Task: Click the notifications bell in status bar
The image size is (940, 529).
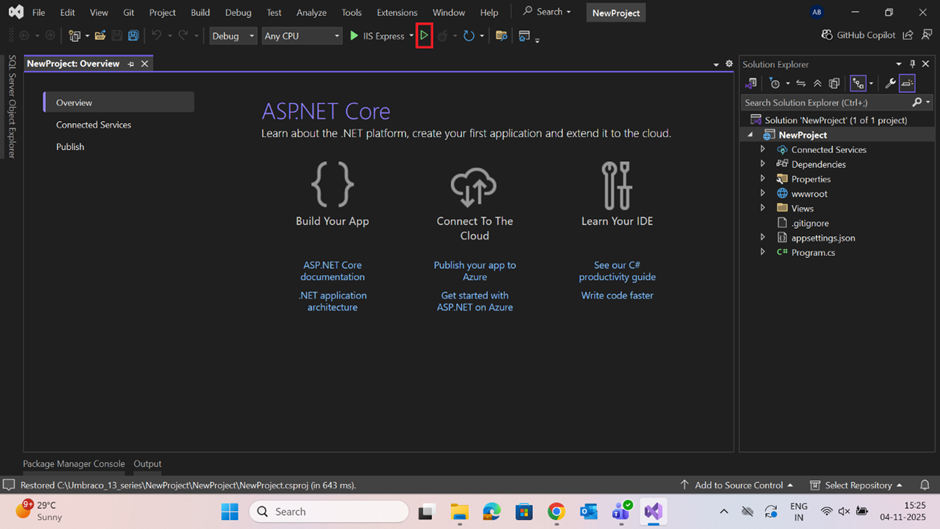Action: coord(925,485)
